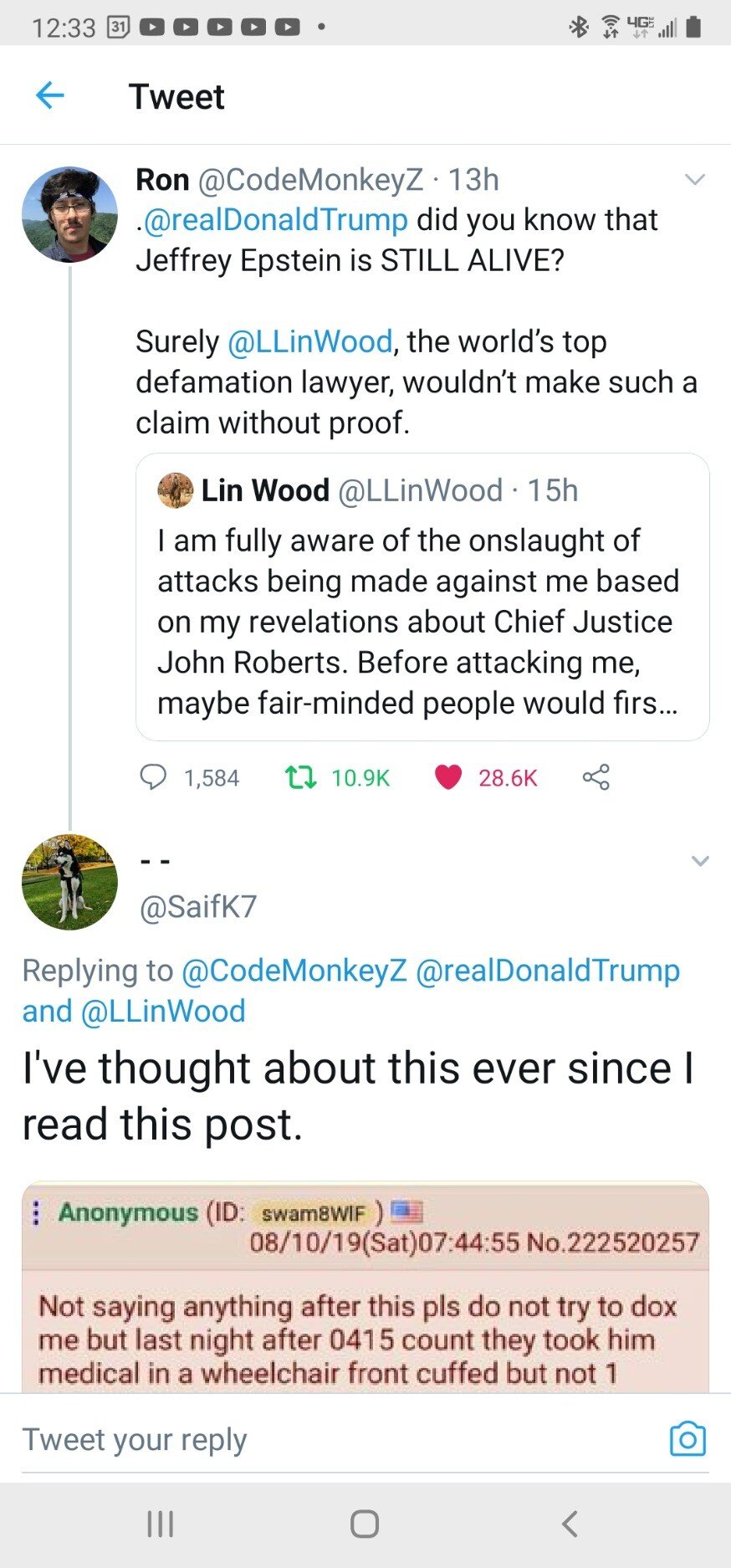The image size is (731, 1568).
Task: Open Ron's profile picture
Action: 69,215
